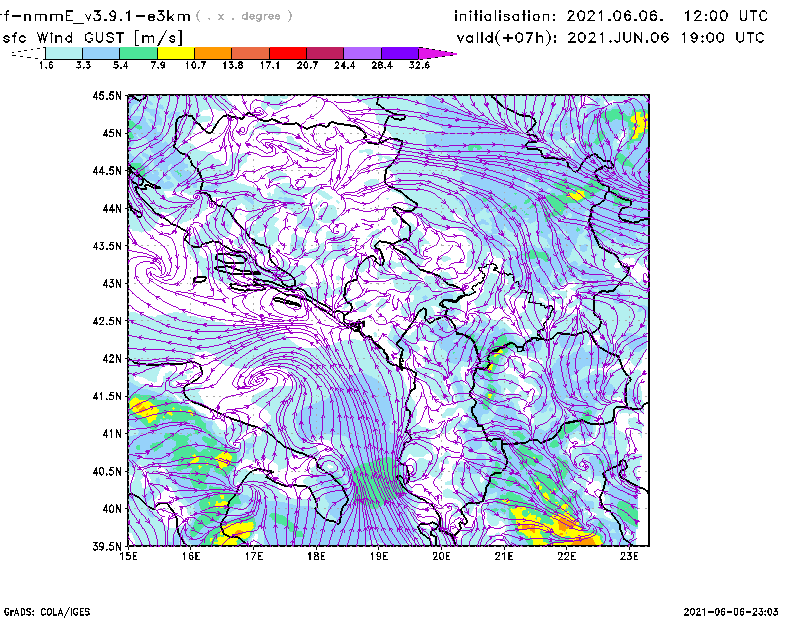Click the magenta arrow above 32.6 in legend
The height and width of the screenshot is (618, 800).
437,53
